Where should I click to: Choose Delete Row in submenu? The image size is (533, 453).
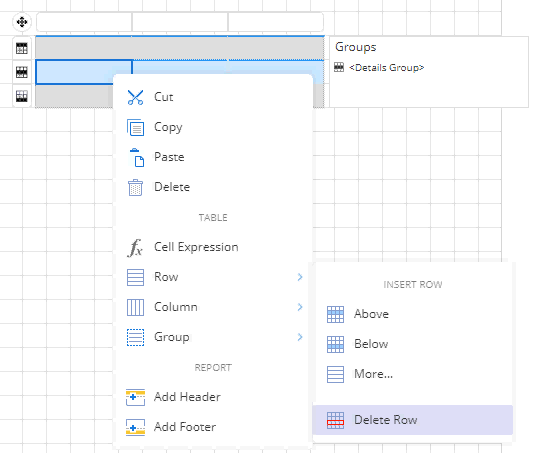412,420
